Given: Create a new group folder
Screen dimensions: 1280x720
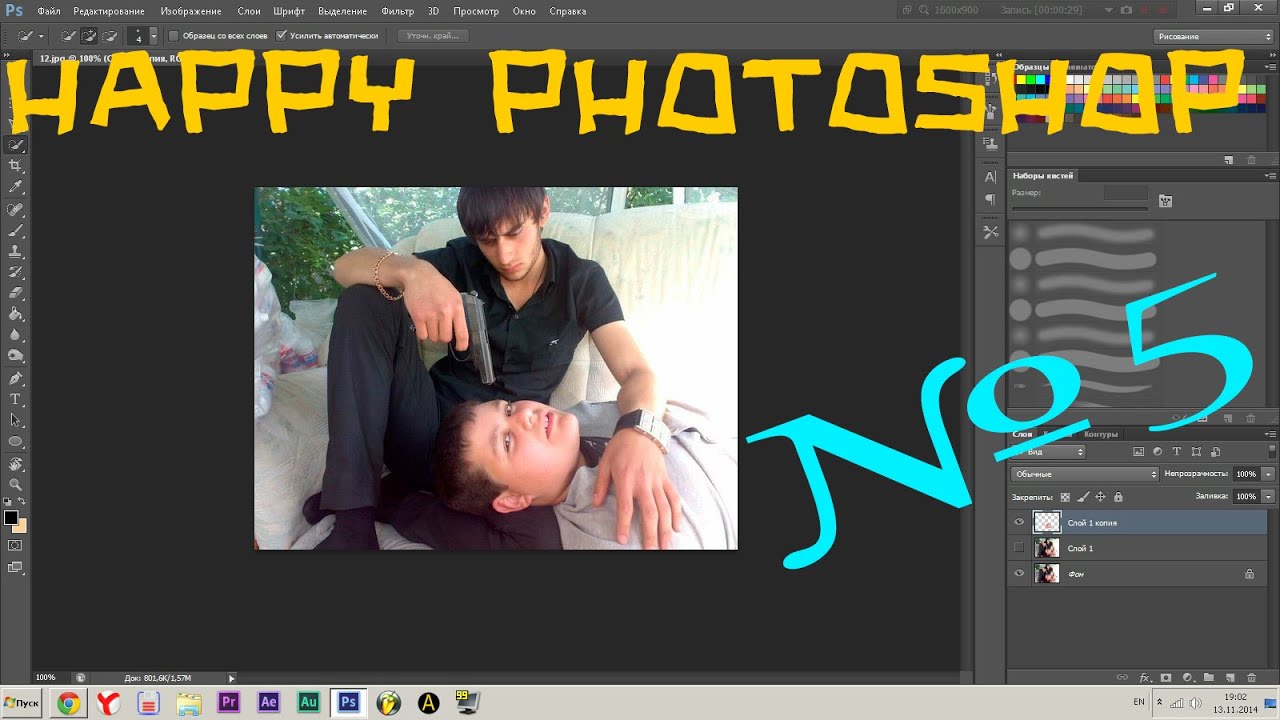Looking at the screenshot, I should click(x=1209, y=678).
